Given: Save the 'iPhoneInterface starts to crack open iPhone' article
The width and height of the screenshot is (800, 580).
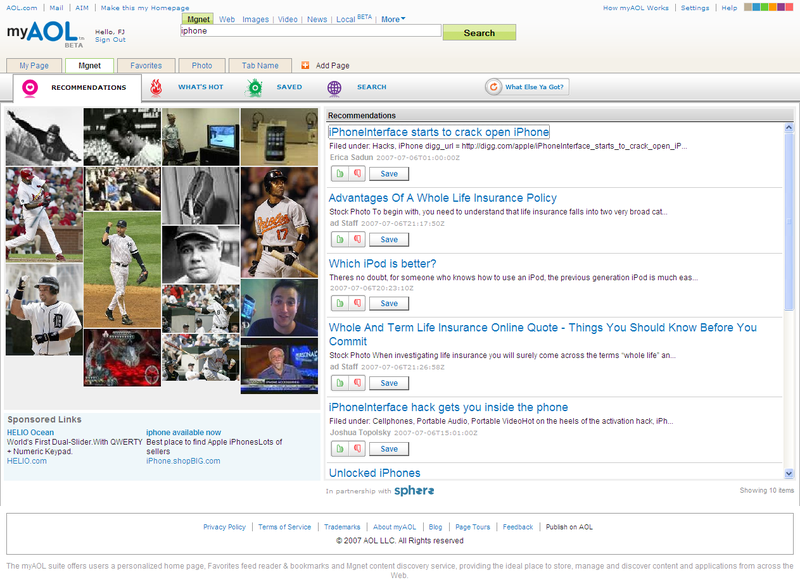Looking at the screenshot, I should 389,174.
